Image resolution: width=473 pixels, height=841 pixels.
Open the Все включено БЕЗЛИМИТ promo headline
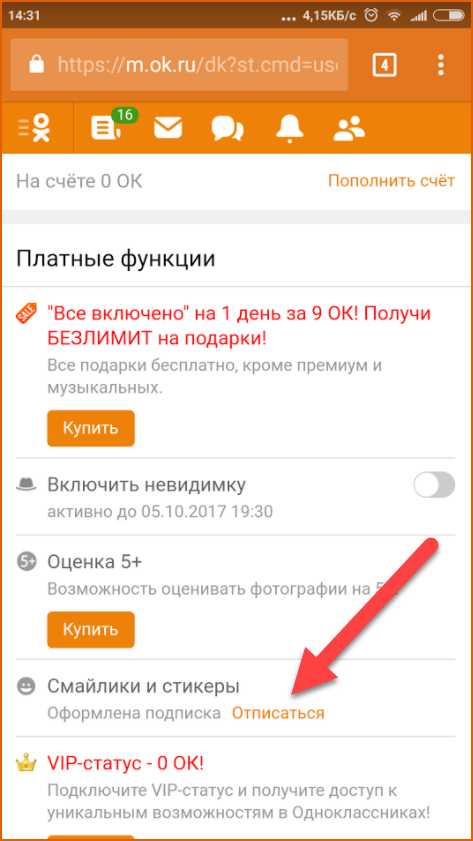tap(239, 326)
